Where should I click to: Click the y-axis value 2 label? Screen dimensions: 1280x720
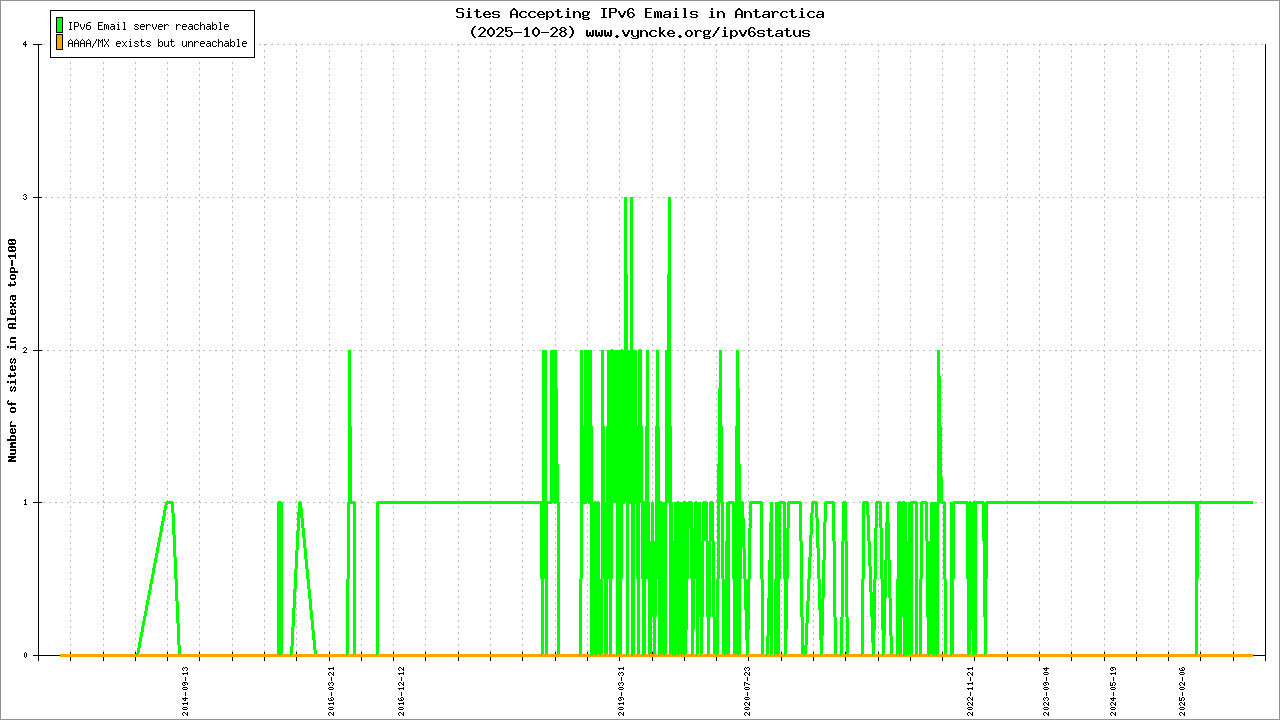coord(37,350)
